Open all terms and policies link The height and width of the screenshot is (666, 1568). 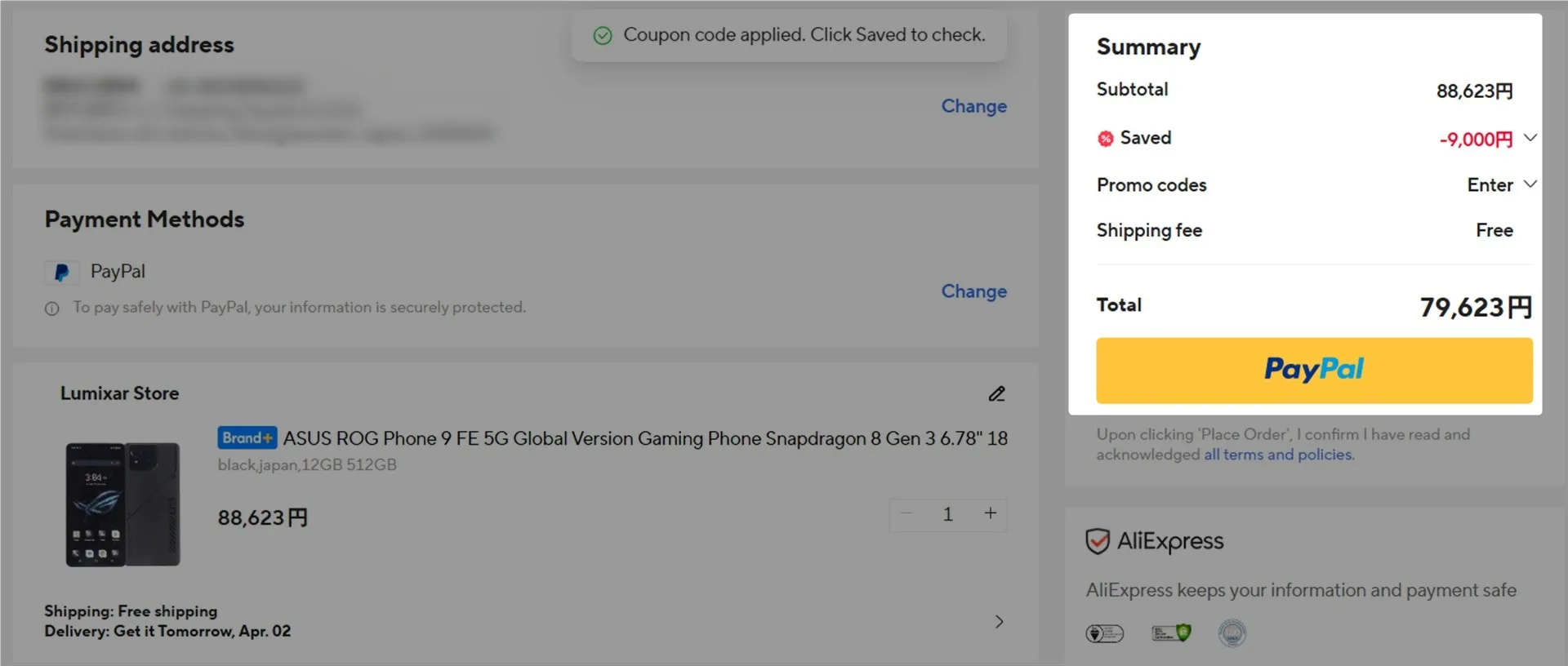pyautogui.click(x=1277, y=455)
